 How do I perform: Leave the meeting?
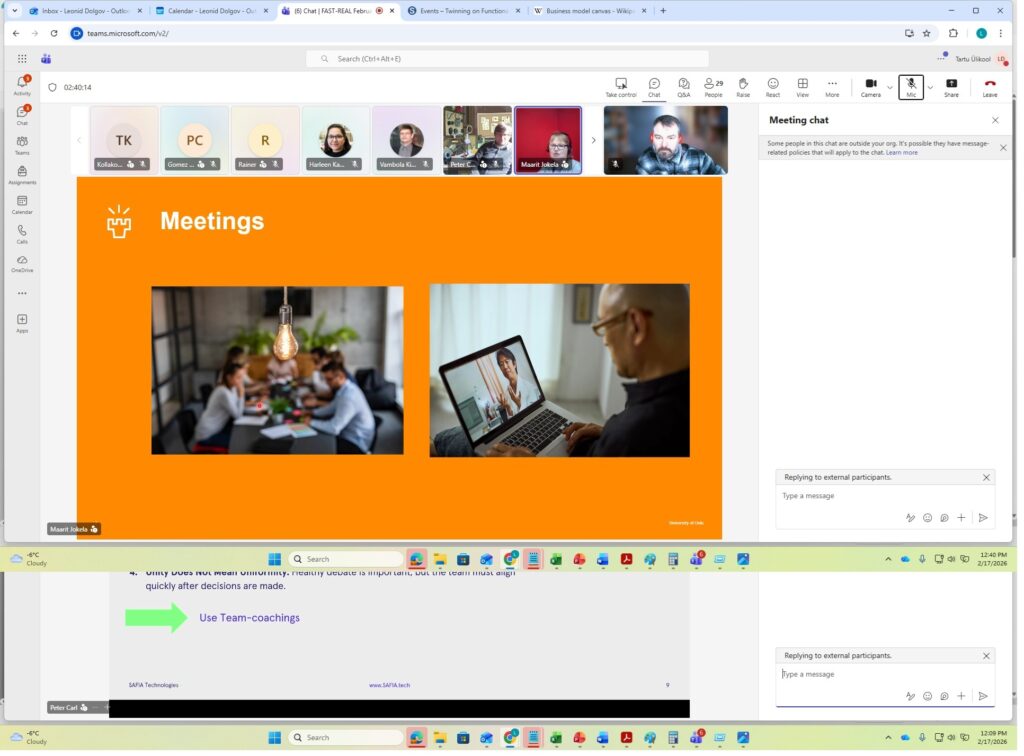point(990,86)
